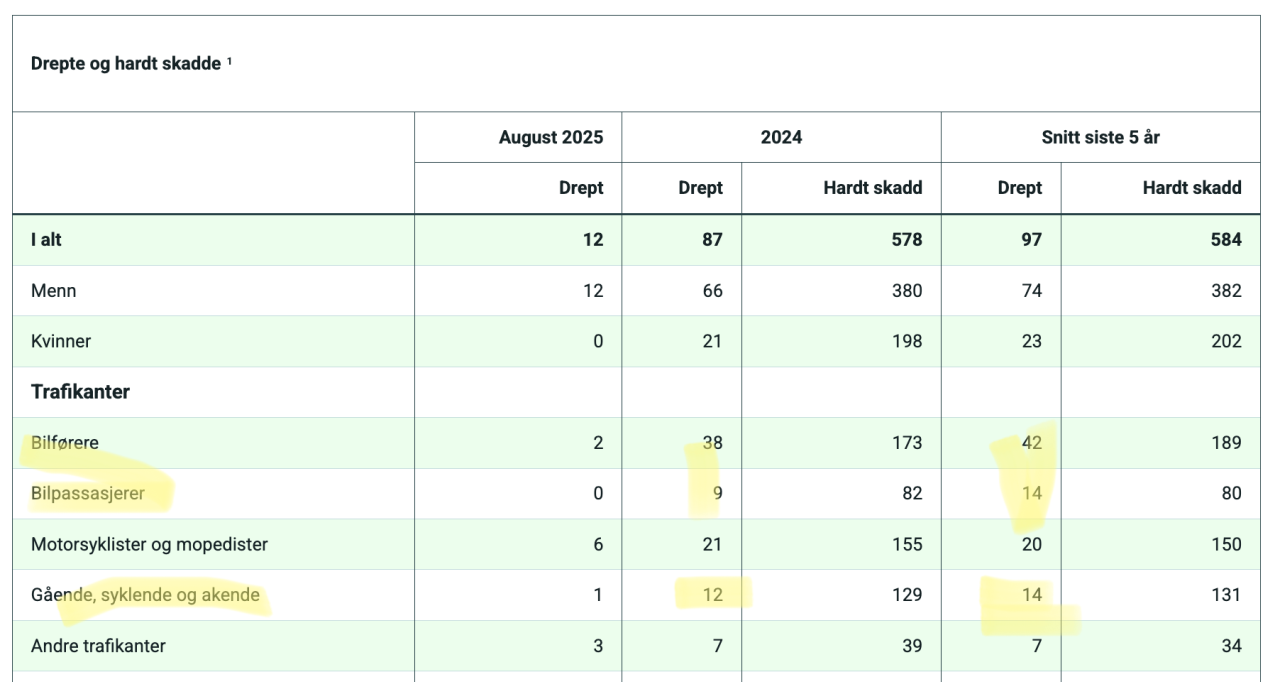This screenshot has height=682, width=1280.
Task: Click the footnote superscript 1 after the title
Action: [x=229, y=62]
